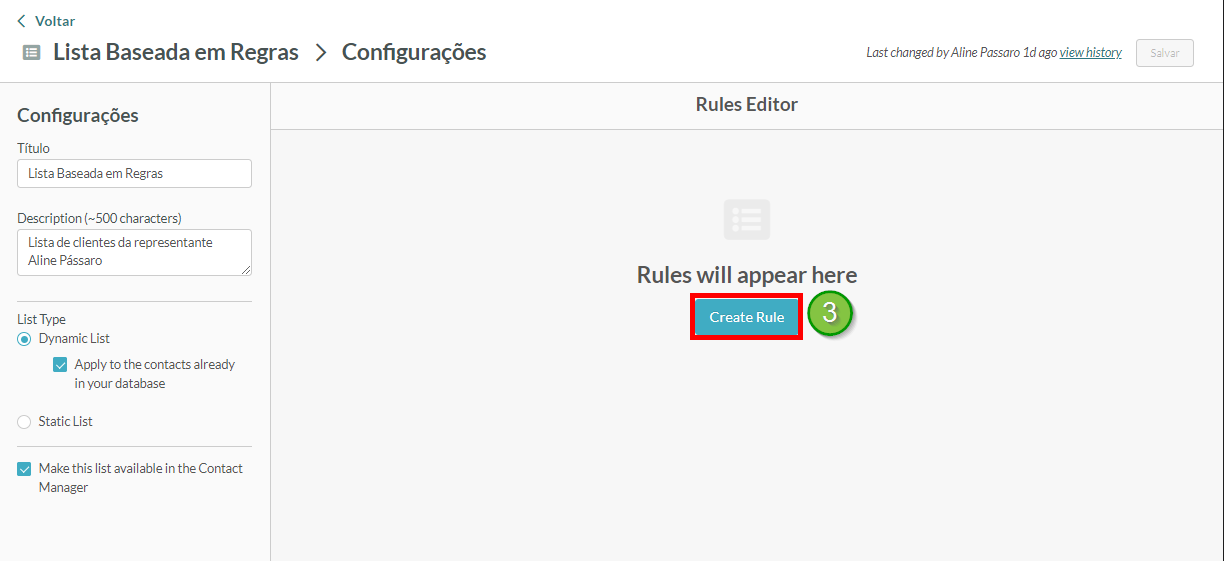Click the breadcrumb chevron separator icon

(x=321, y=52)
